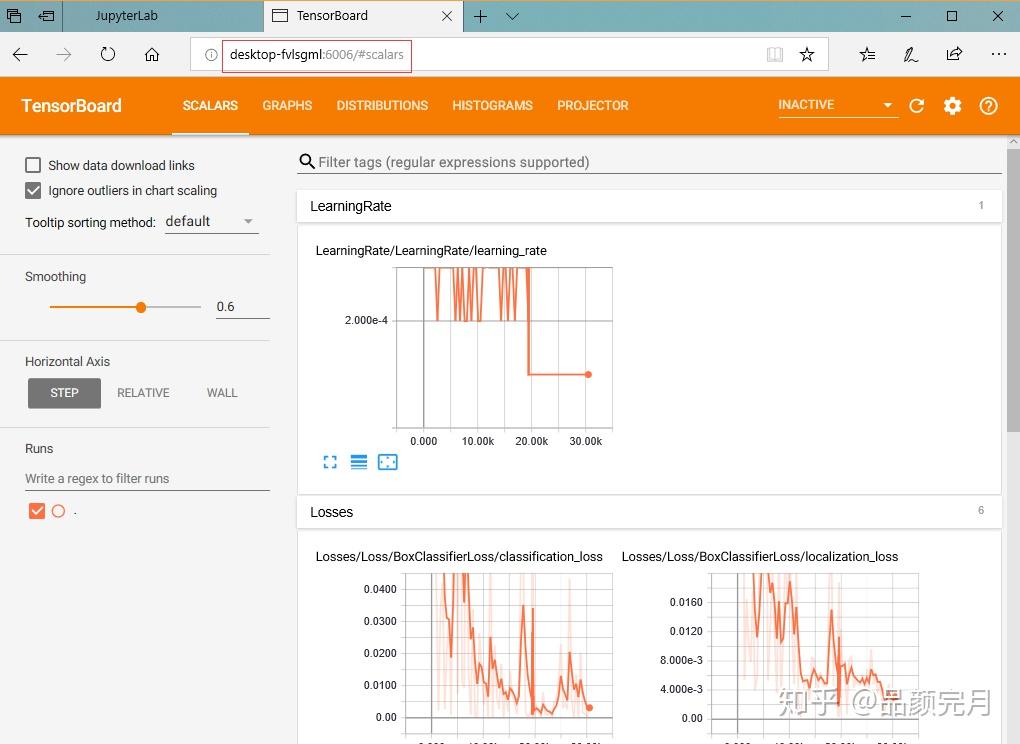Uncheck the run checkbox under Runs
The image size is (1020, 744).
[37, 510]
